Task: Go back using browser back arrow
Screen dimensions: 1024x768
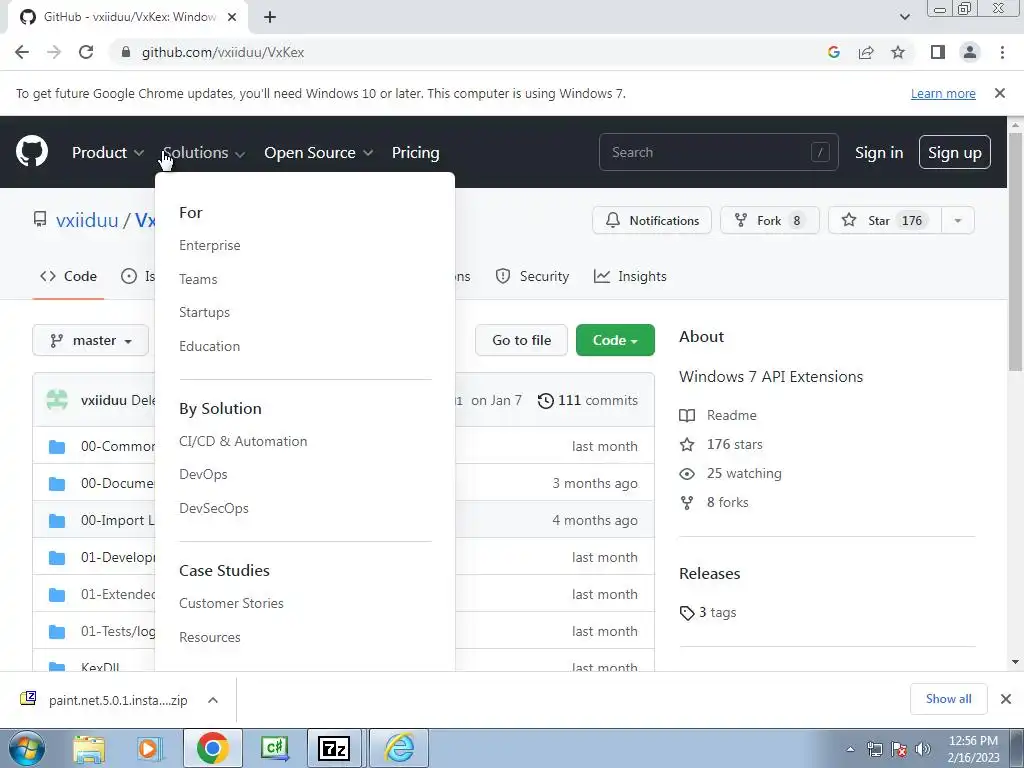Action: tap(22, 52)
